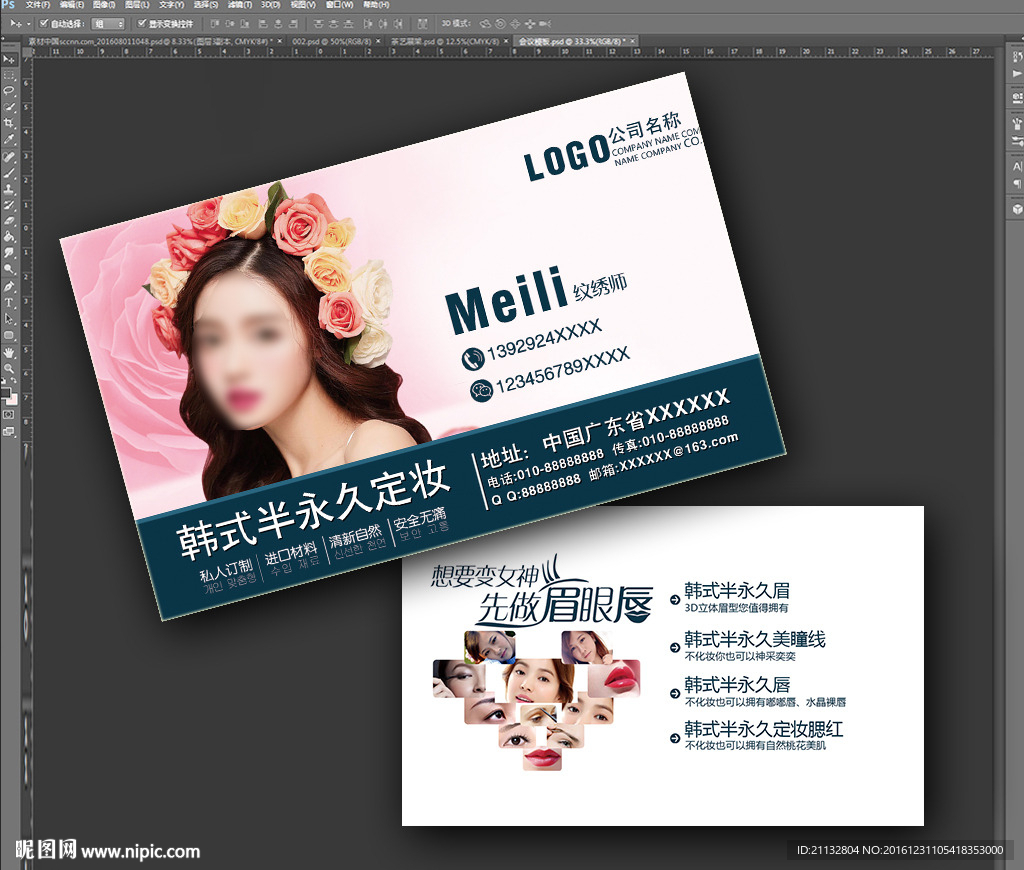Select the History Brush tool
Screen dimensions: 1024x870
[x=8, y=205]
